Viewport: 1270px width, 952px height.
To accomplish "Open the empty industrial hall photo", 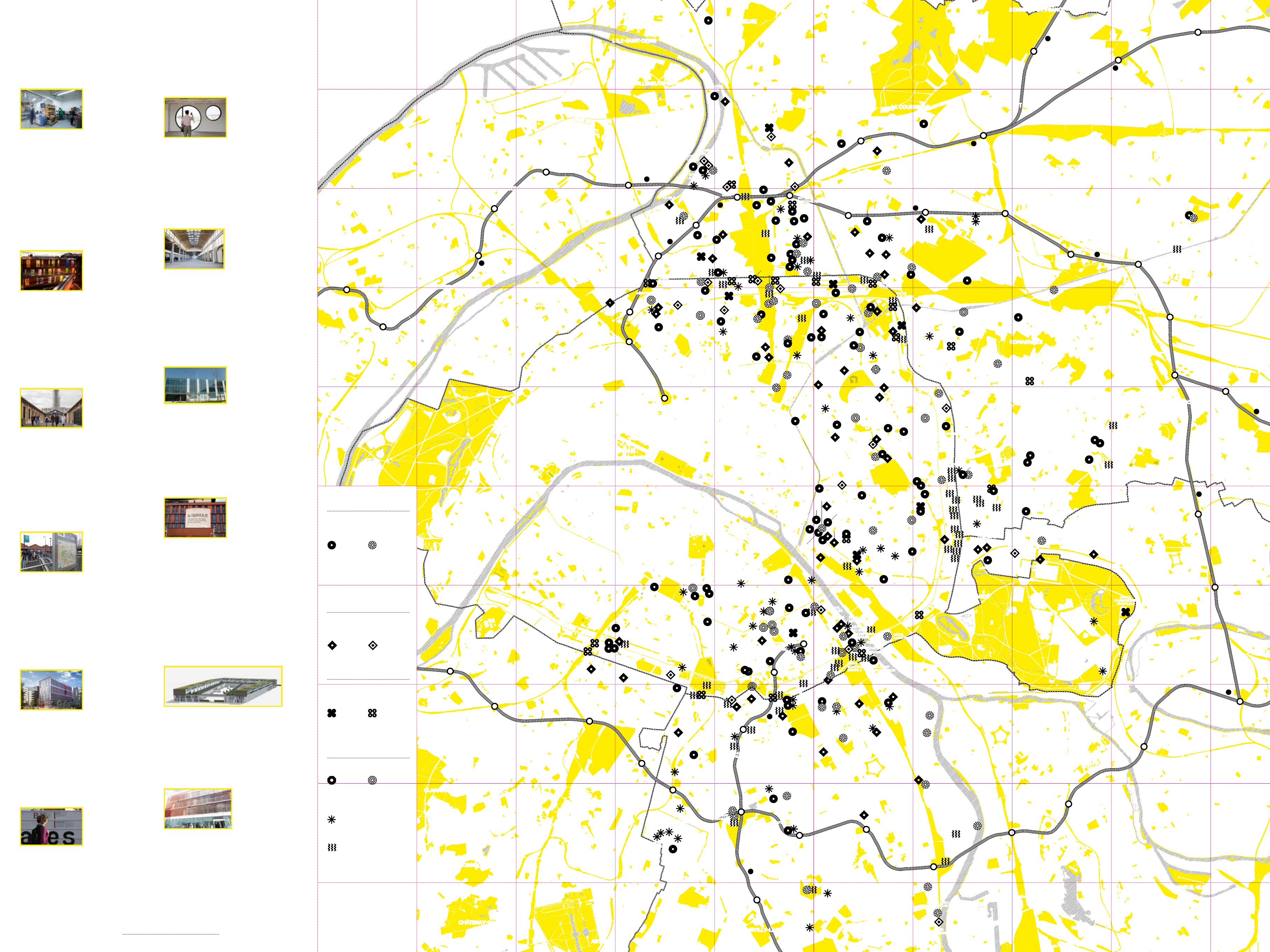I will tap(194, 249).
